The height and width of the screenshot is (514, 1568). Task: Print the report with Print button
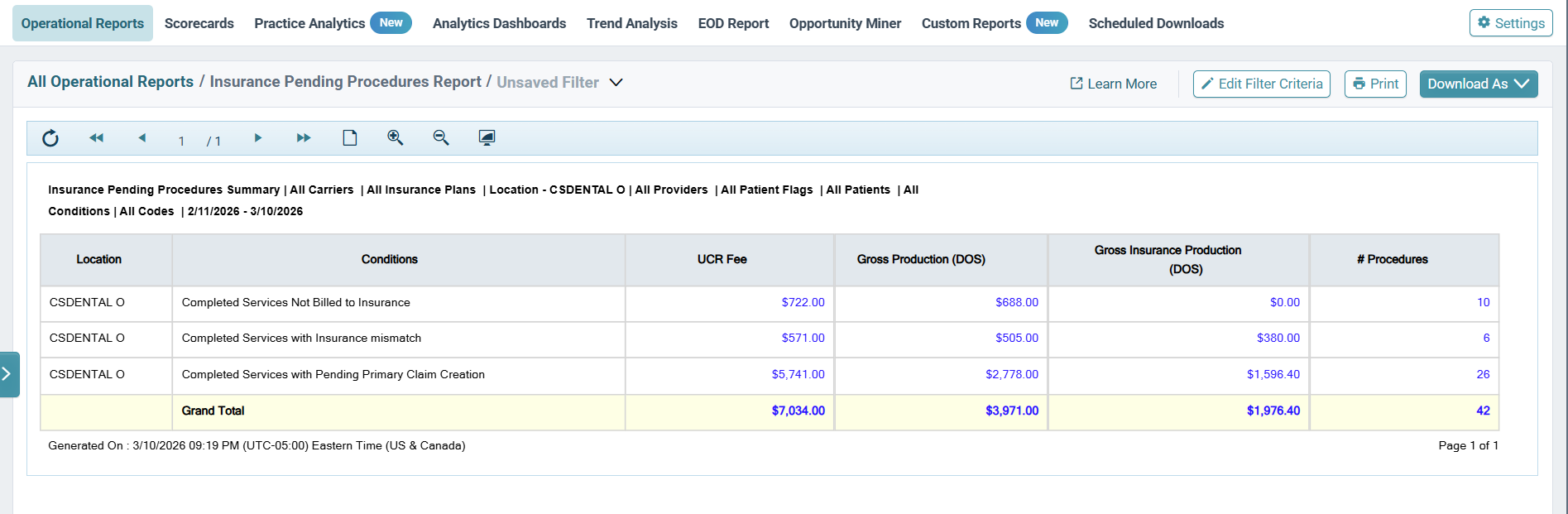pyautogui.click(x=1375, y=84)
